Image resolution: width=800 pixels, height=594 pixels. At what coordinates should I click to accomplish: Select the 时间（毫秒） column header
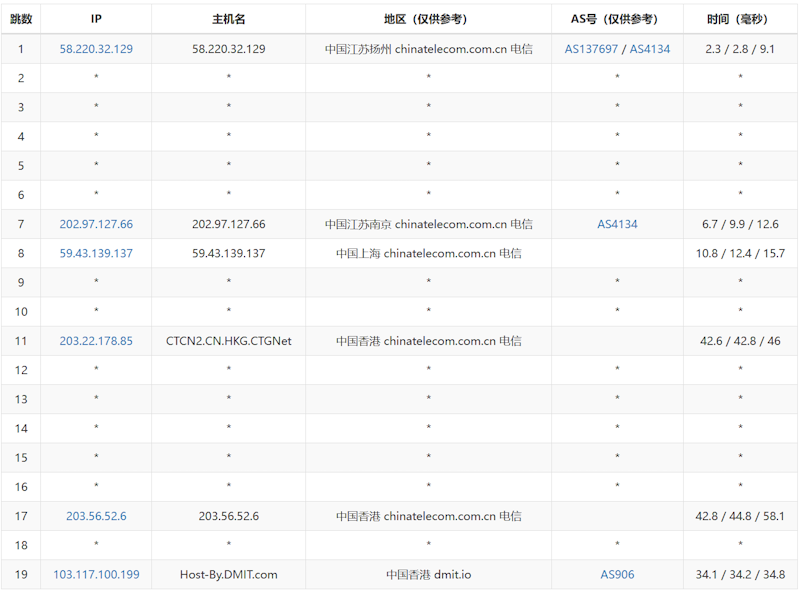[740, 19]
